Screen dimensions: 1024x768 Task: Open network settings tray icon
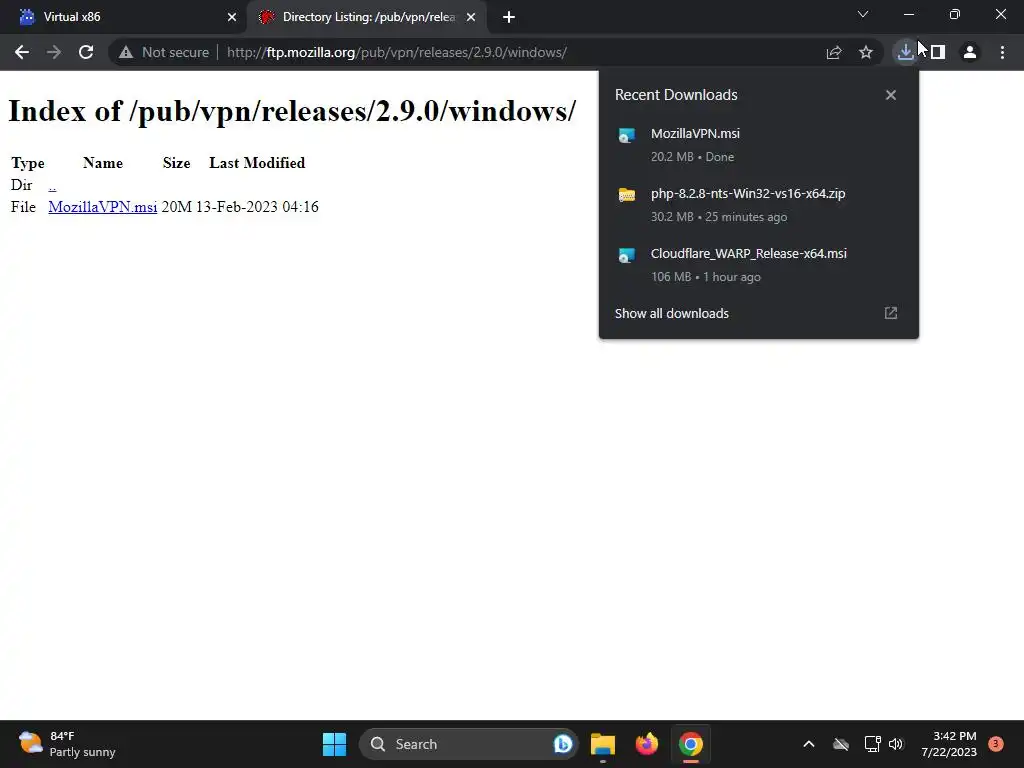click(872, 744)
